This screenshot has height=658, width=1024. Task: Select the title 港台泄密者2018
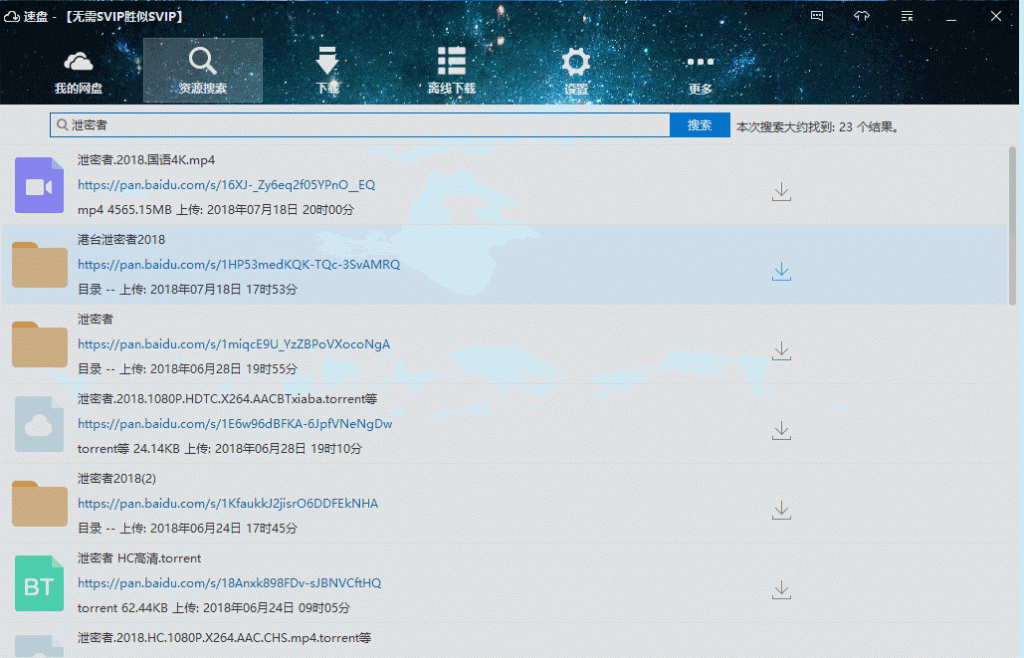tap(121, 240)
